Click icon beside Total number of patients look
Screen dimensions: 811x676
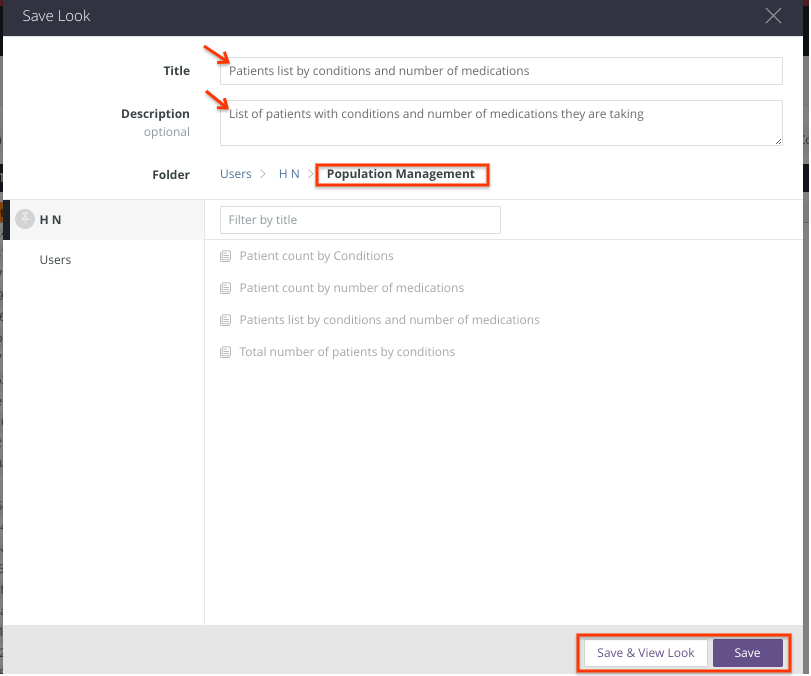click(x=225, y=352)
